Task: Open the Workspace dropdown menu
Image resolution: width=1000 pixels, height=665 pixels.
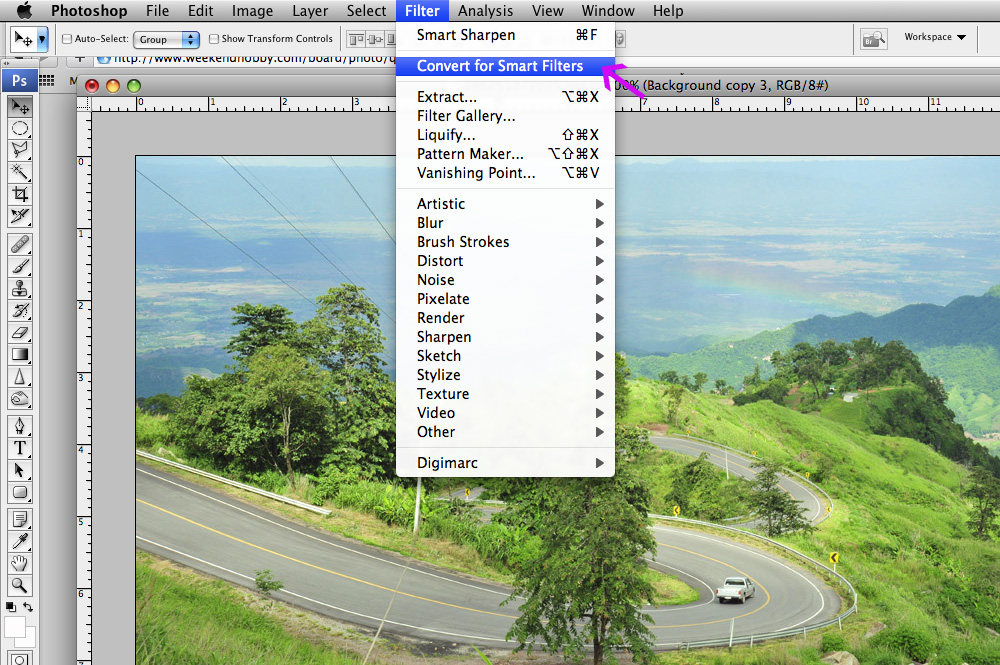Action: tap(935, 38)
